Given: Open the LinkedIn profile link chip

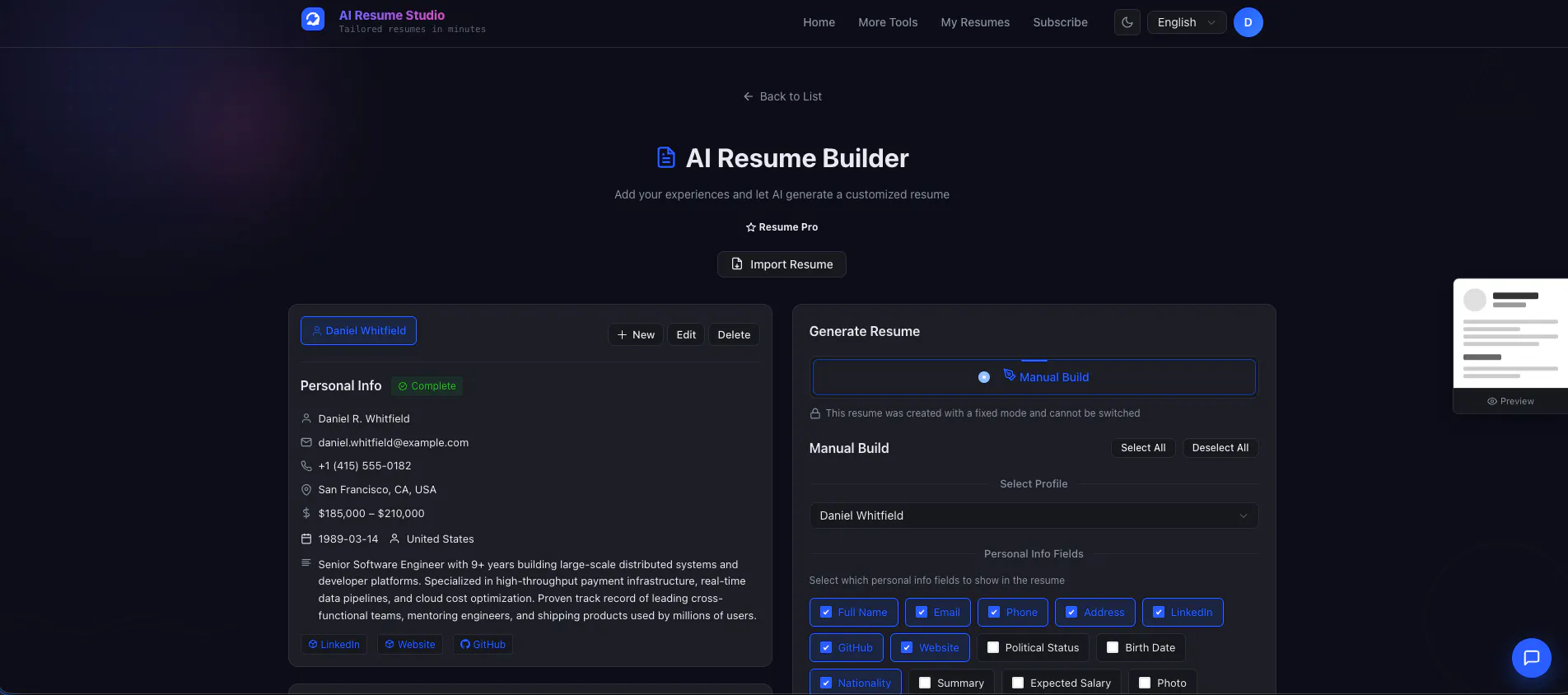Looking at the screenshot, I should [334, 645].
